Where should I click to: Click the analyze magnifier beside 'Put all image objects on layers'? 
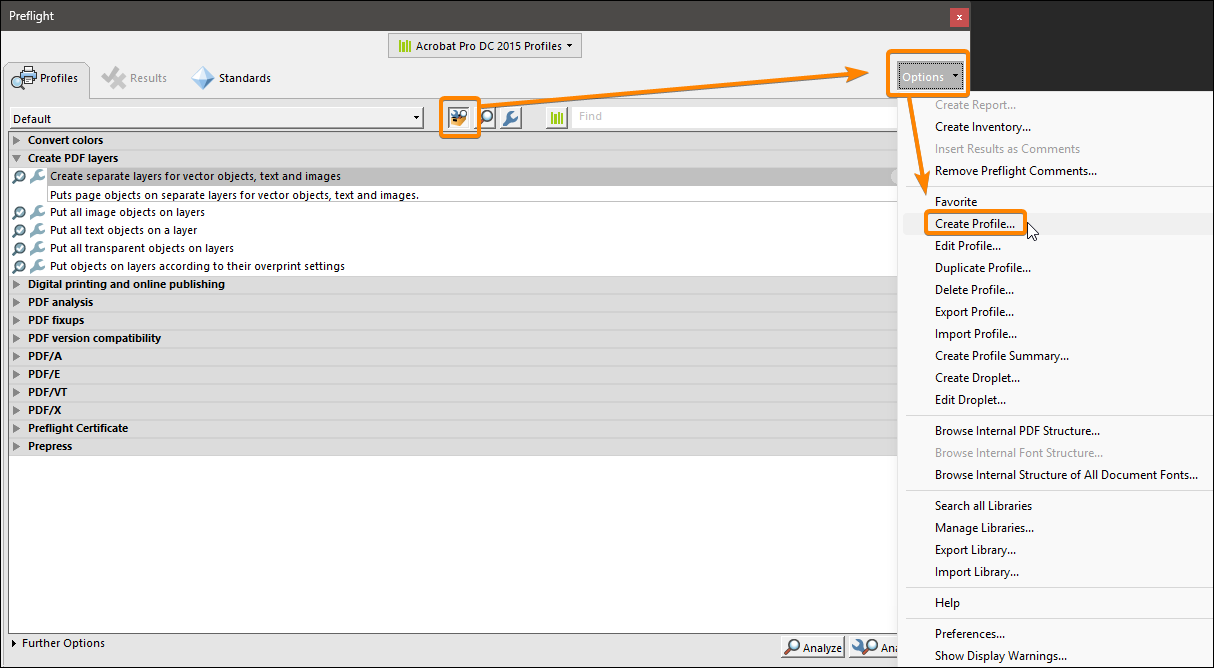tap(17, 212)
